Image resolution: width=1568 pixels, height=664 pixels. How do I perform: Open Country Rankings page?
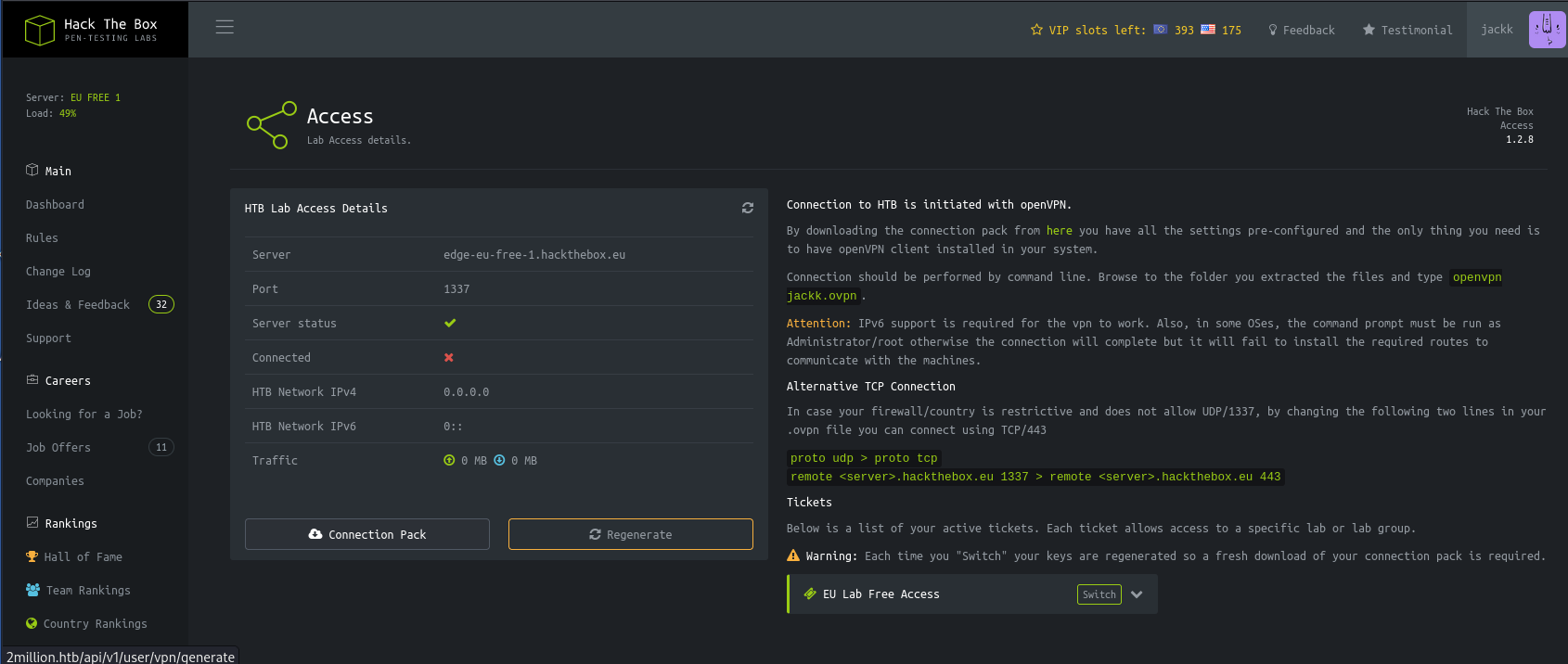click(x=96, y=623)
